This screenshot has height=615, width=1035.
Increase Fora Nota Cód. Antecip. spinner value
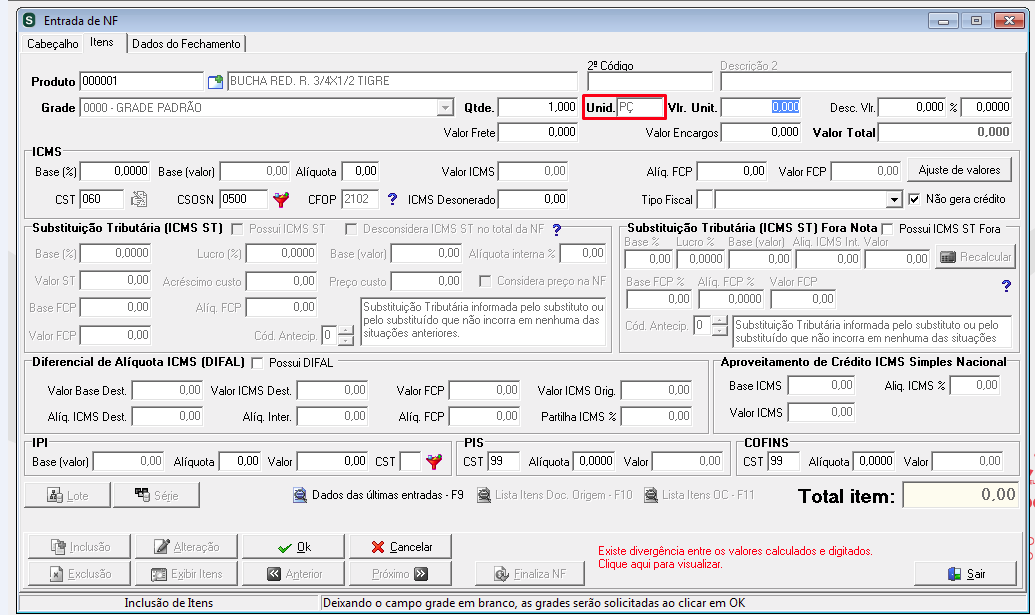[719, 320]
